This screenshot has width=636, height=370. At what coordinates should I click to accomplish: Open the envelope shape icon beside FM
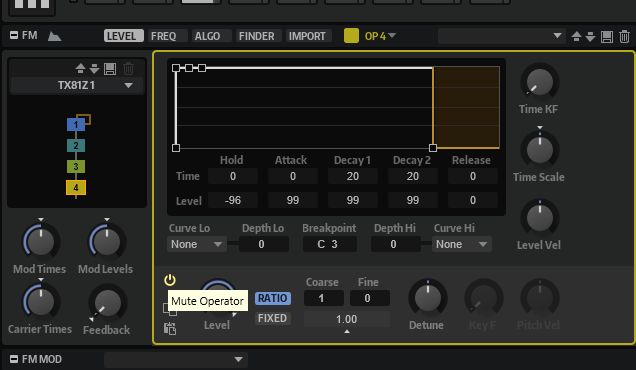(54, 37)
